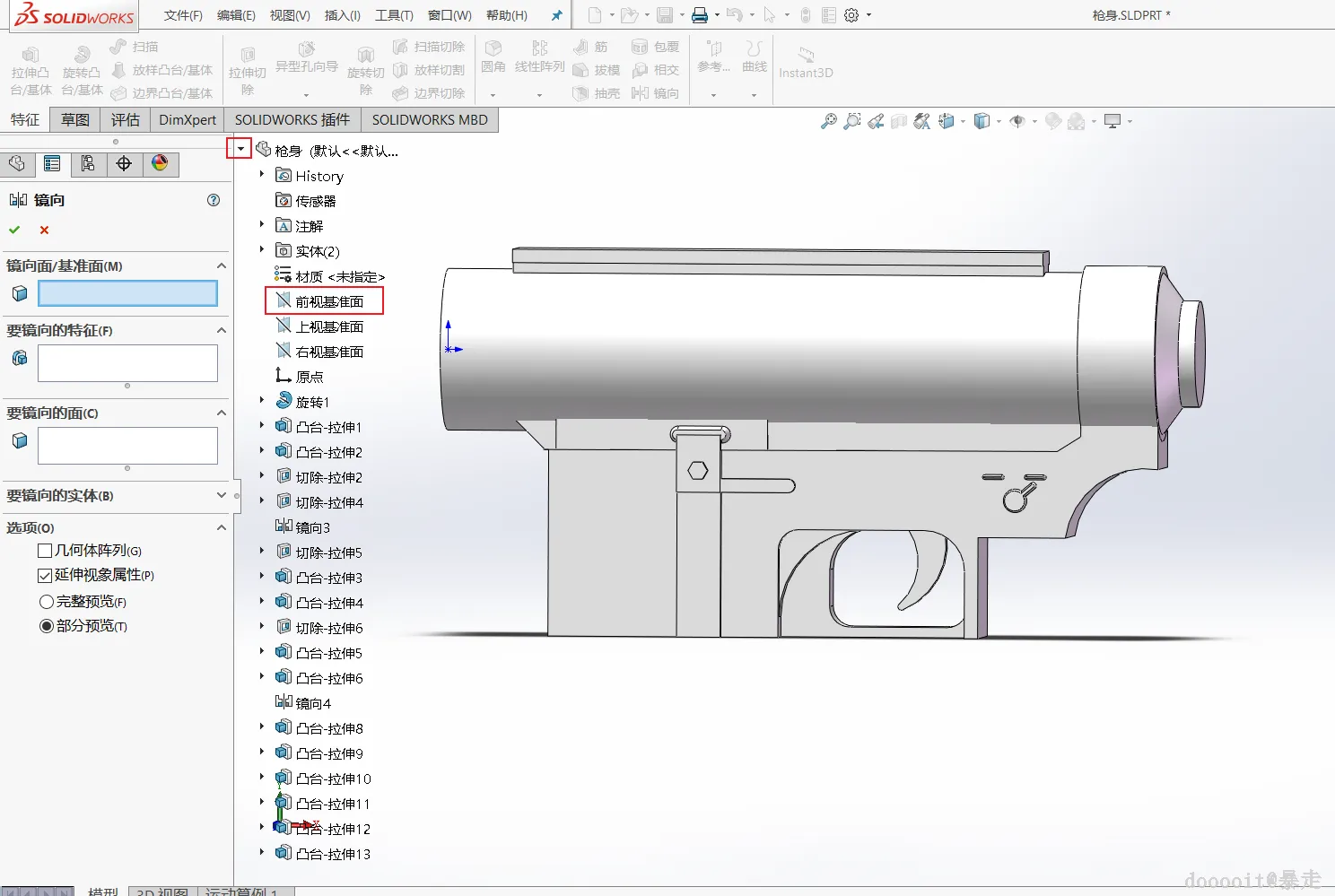Click the 镜向面/基准面 selection box
The image size is (1335, 896).
click(127, 293)
